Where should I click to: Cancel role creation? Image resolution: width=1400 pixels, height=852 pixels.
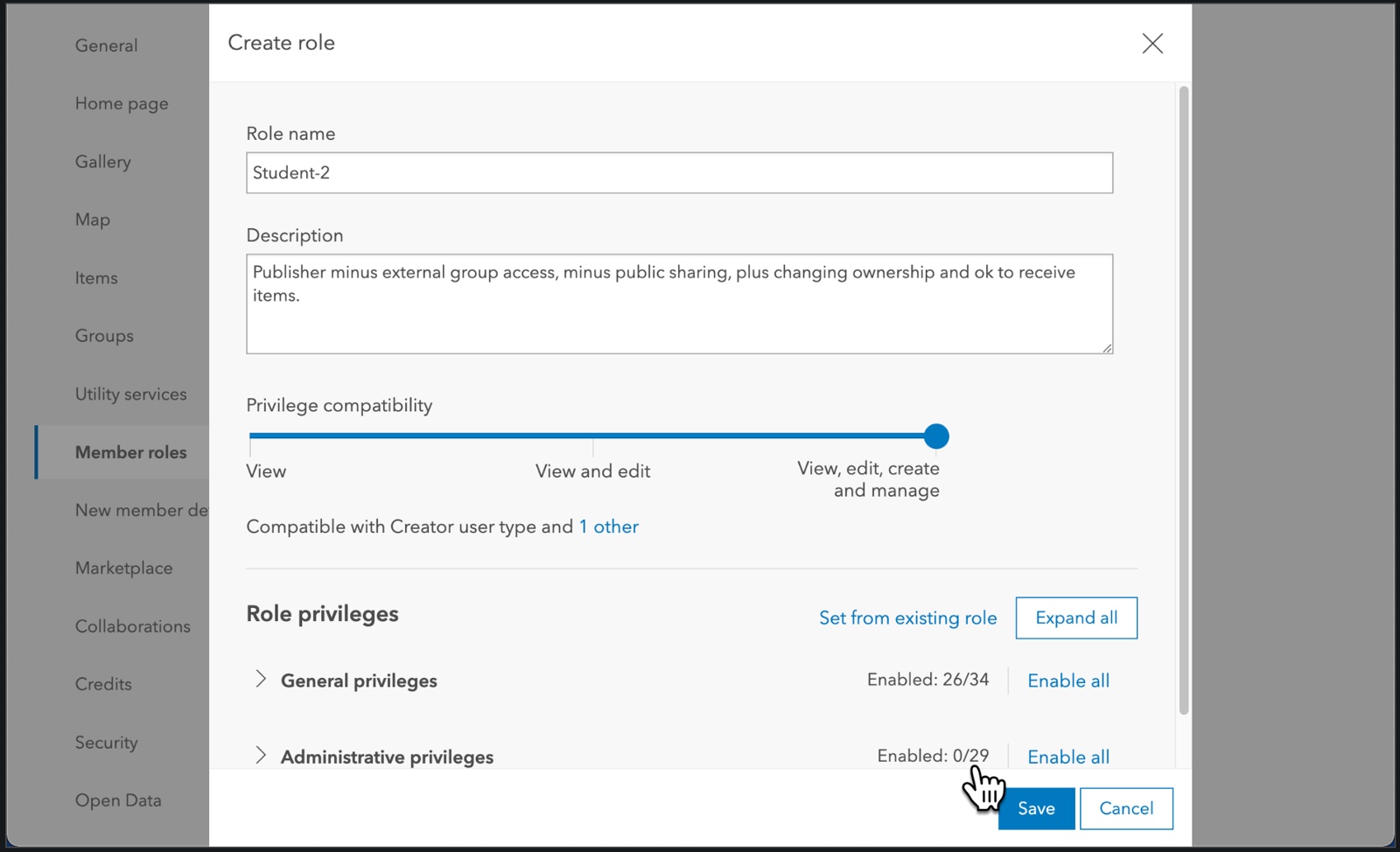coord(1126,808)
